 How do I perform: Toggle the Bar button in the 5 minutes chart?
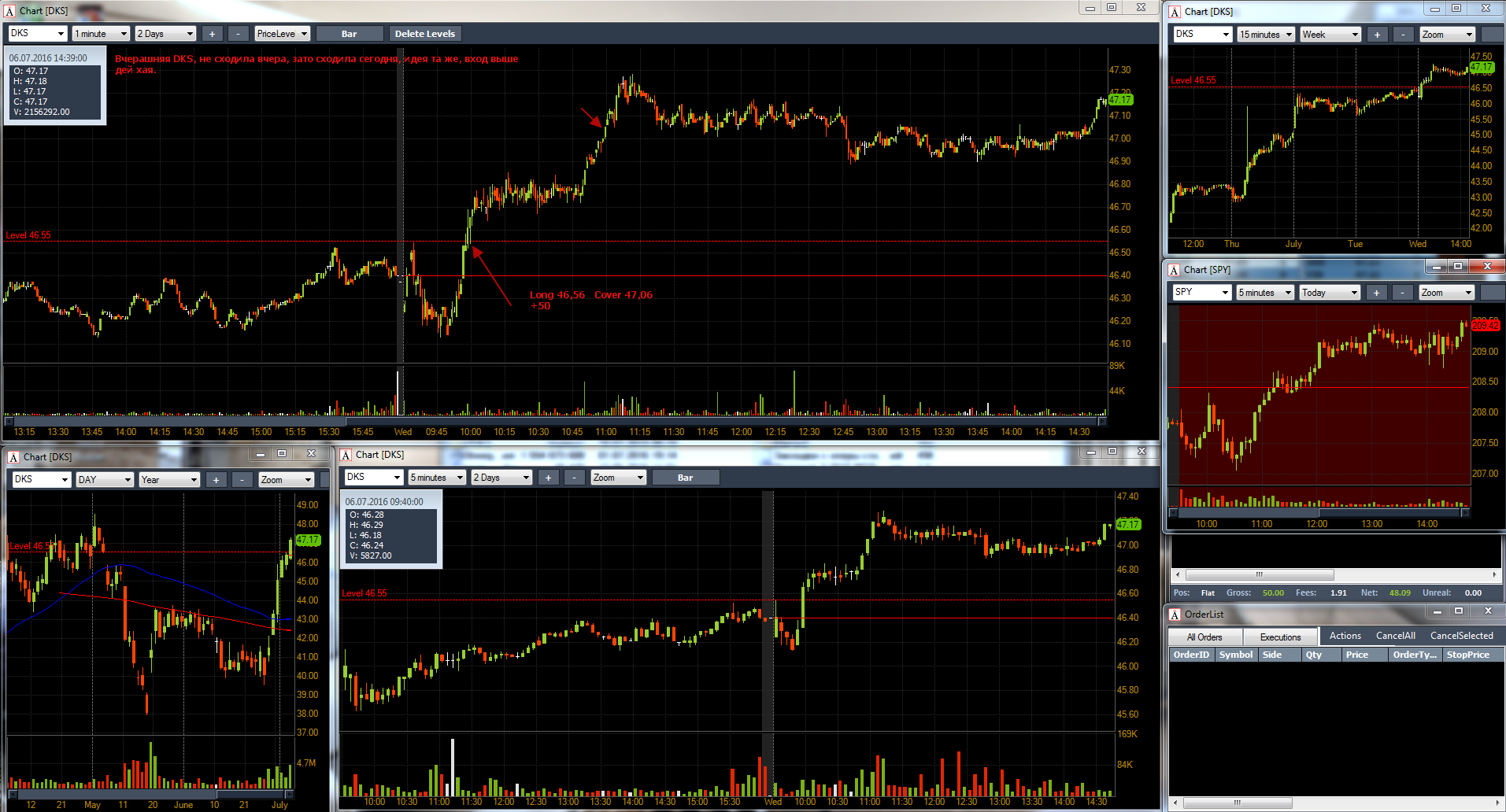pos(685,478)
